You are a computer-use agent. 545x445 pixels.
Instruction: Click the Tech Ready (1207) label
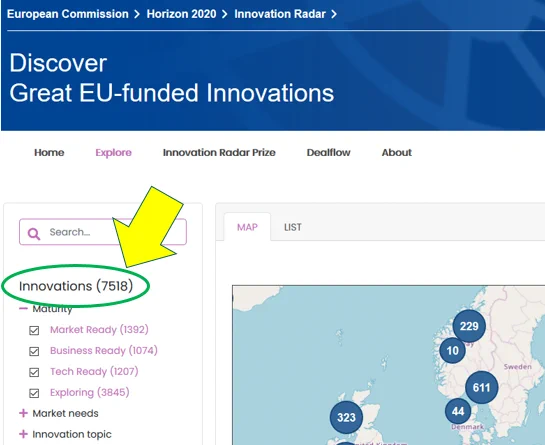coord(94,371)
